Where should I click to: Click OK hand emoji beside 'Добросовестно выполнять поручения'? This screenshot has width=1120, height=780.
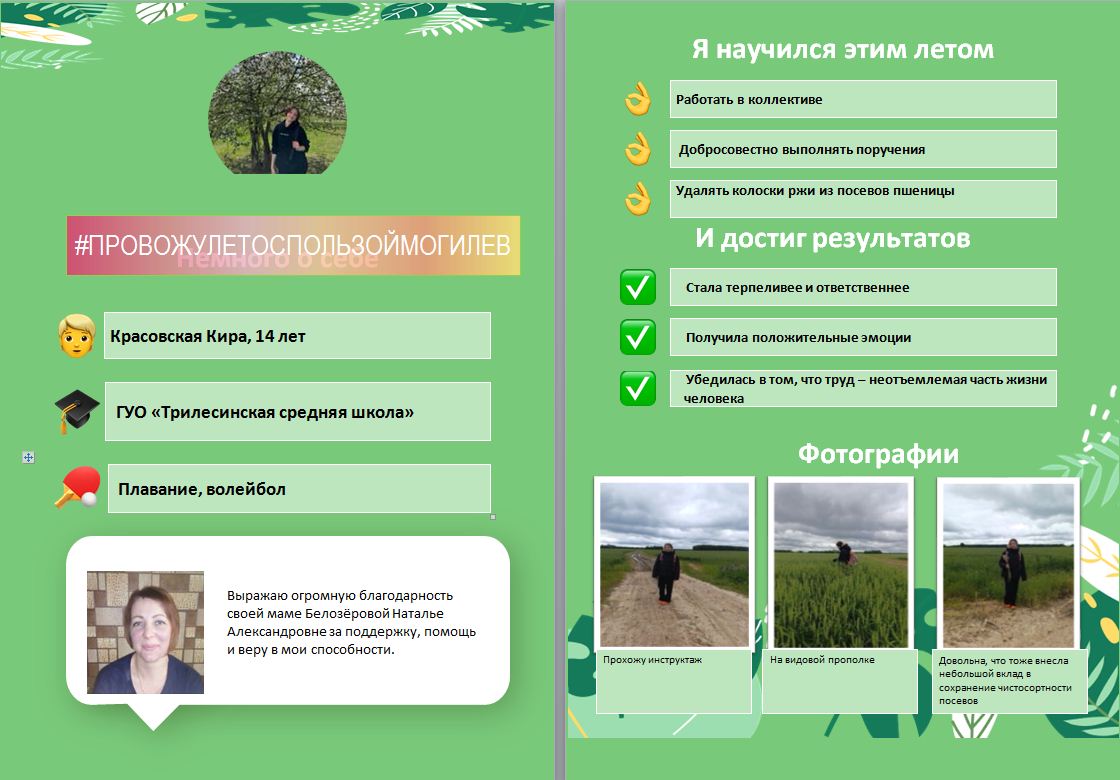(638, 150)
